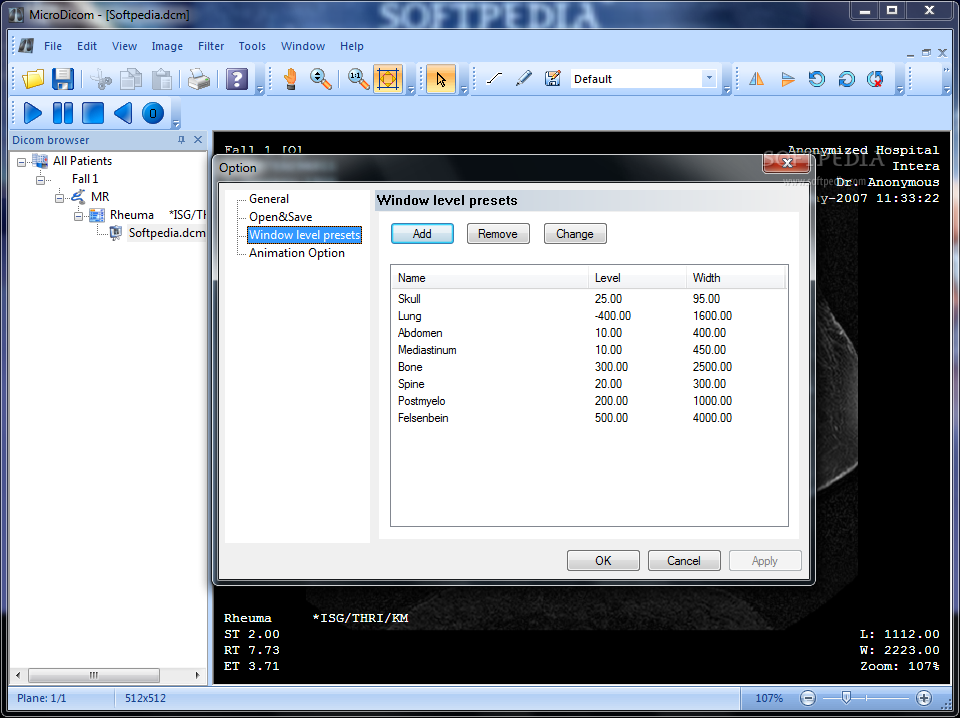This screenshot has width=960, height=718.
Task: Select the Skull preset row
Action: click(589, 299)
